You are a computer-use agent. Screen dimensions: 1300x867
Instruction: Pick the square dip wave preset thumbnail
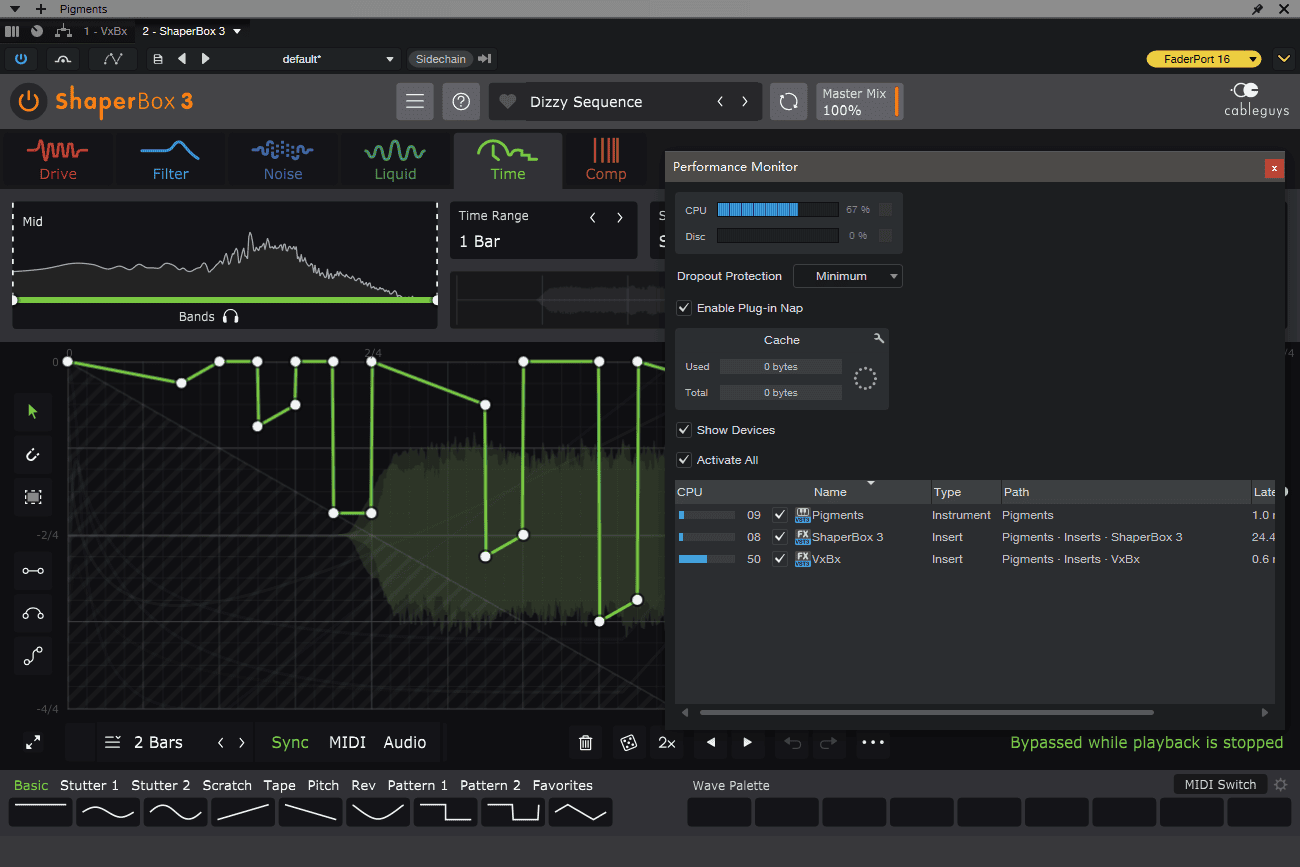[x=514, y=811]
